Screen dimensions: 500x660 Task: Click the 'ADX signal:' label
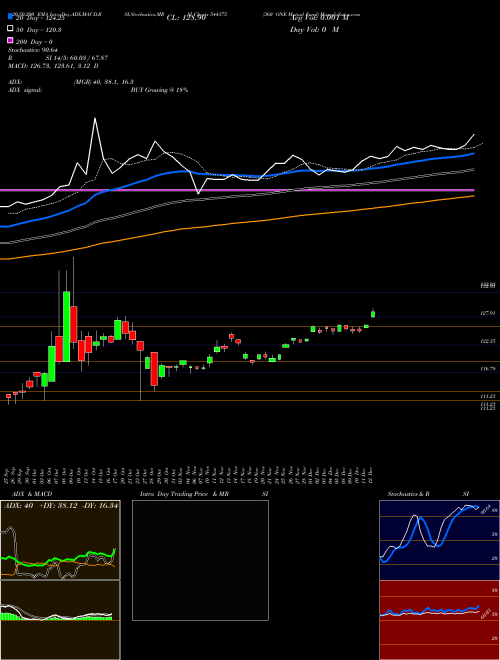(25, 90)
